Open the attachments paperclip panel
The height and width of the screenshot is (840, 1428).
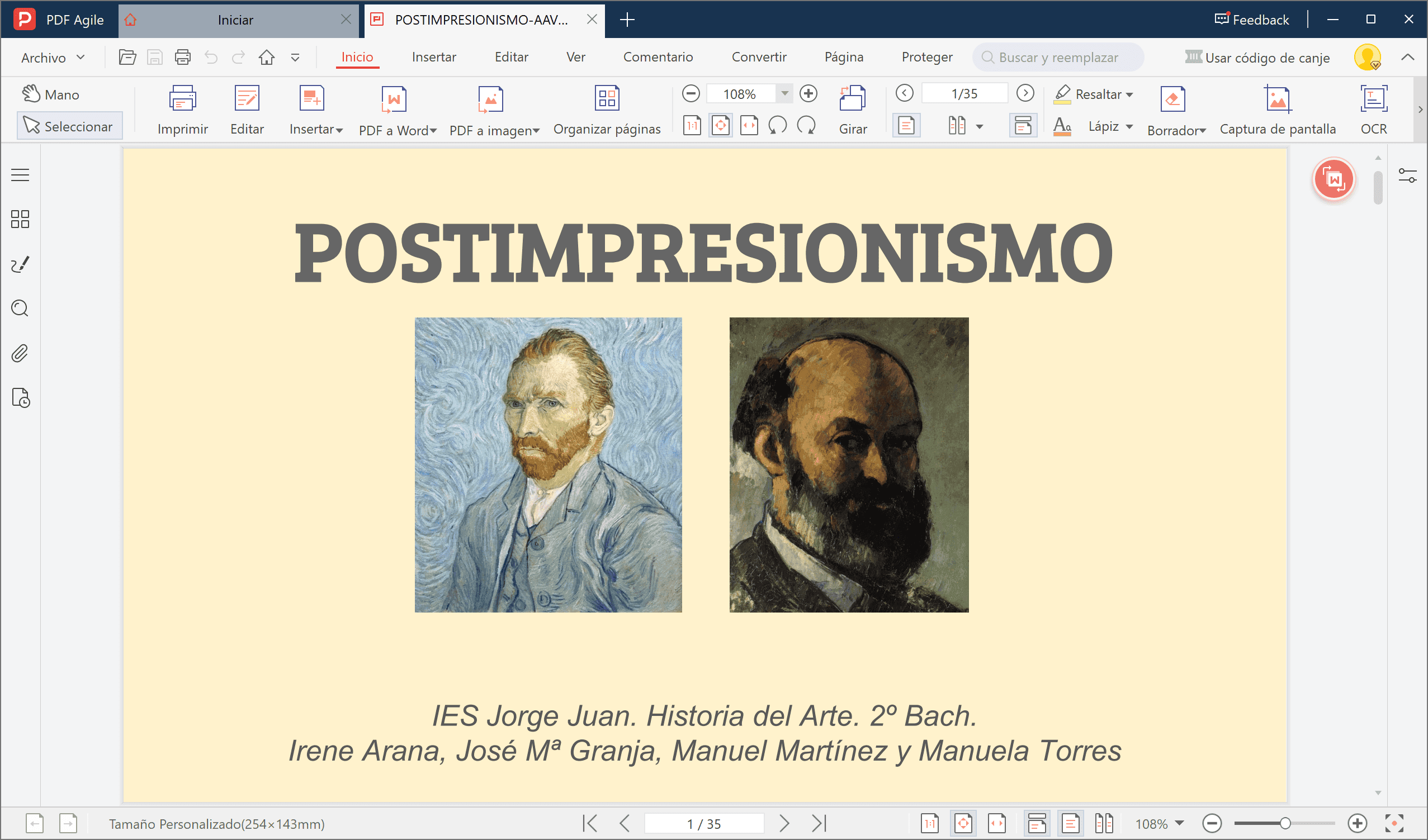(20, 353)
